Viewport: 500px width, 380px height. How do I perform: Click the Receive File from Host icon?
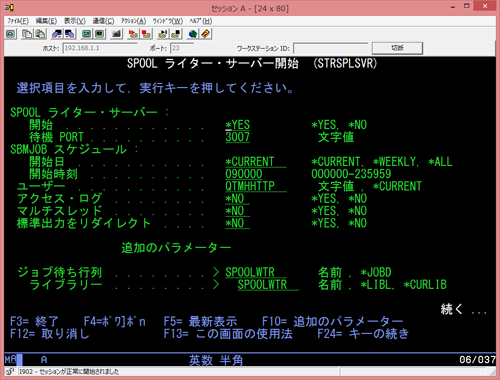click(x=70, y=34)
